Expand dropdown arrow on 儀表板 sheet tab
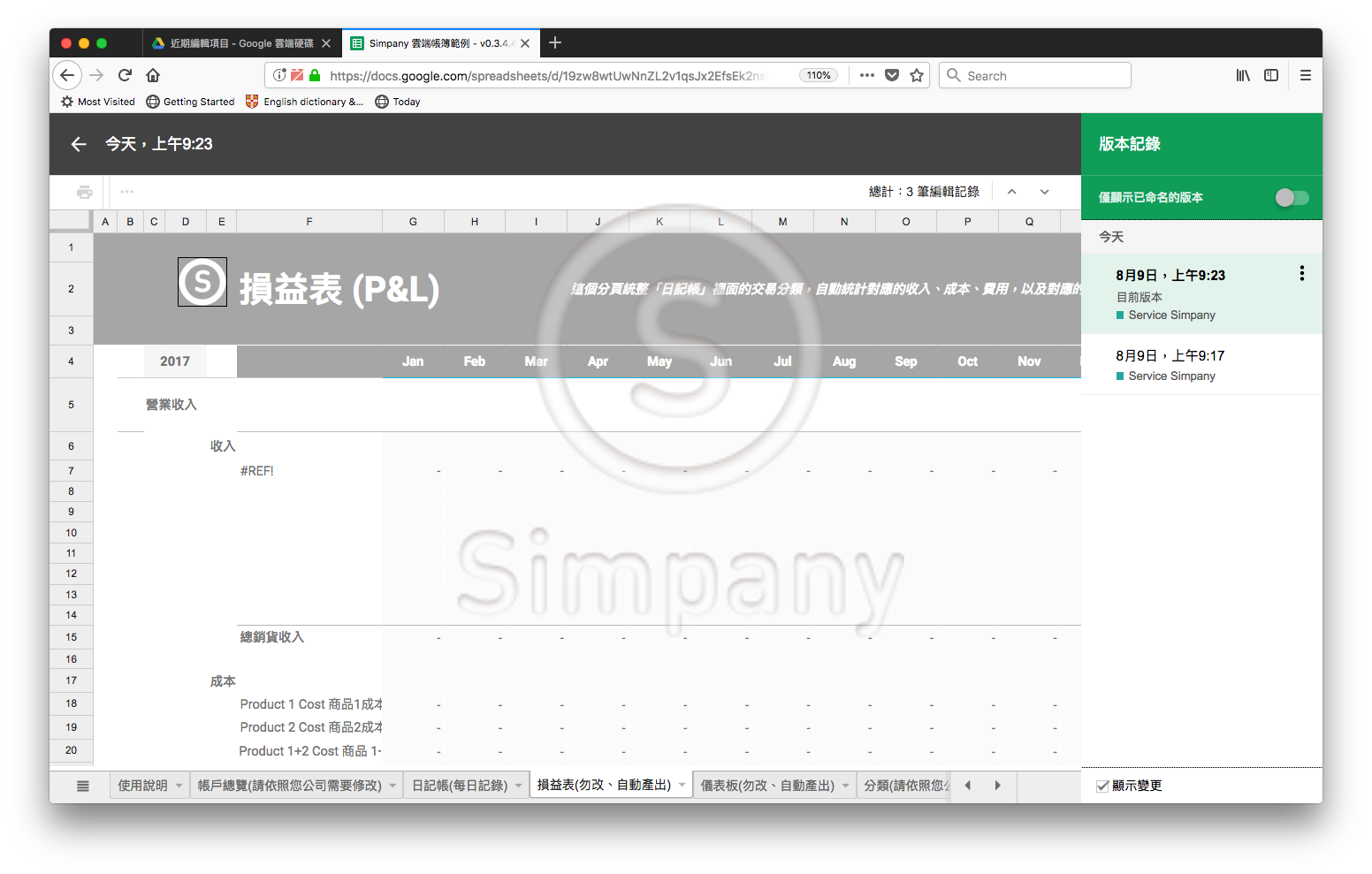Image resolution: width=1372 pixels, height=874 pixels. (x=845, y=786)
